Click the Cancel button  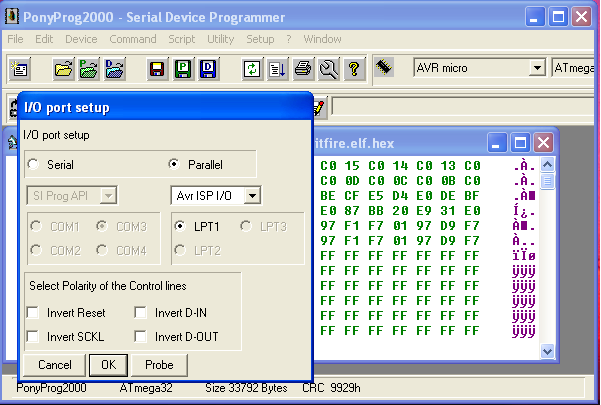(54, 365)
